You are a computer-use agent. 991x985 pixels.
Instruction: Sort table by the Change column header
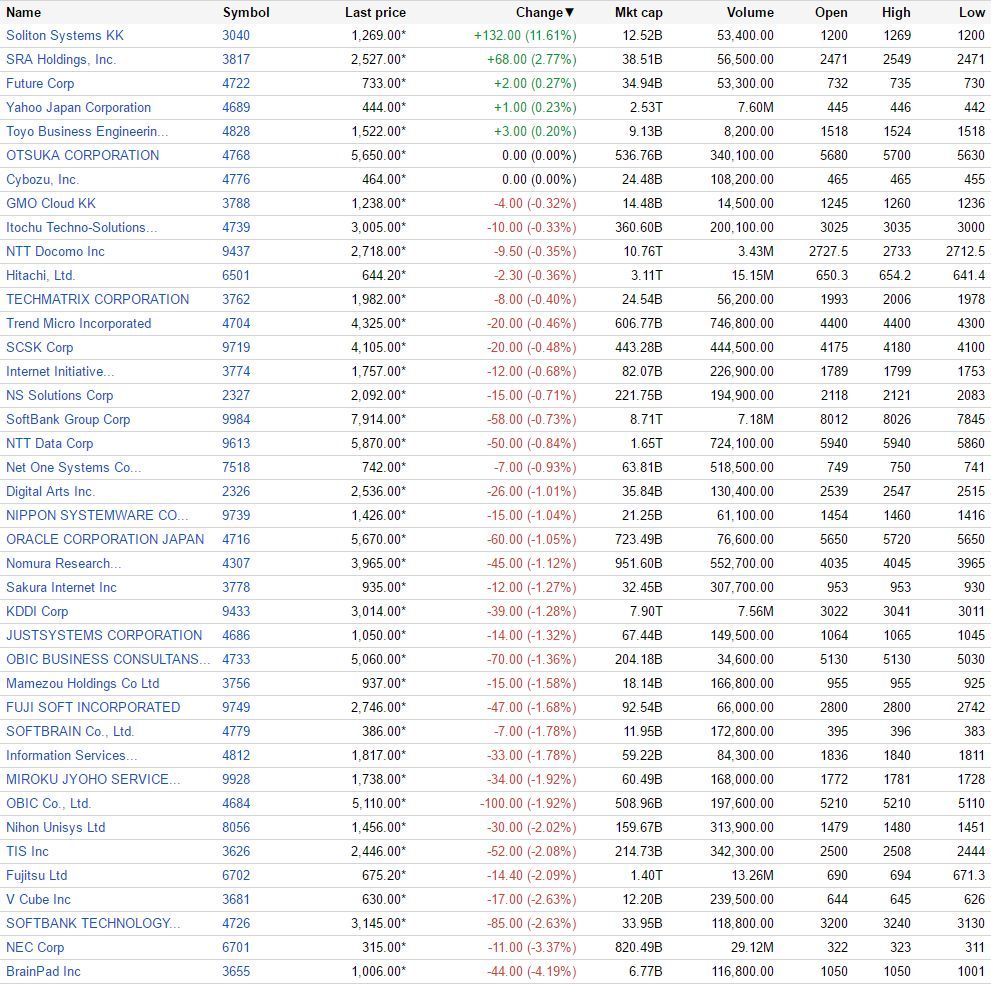pyautogui.click(x=544, y=13)
